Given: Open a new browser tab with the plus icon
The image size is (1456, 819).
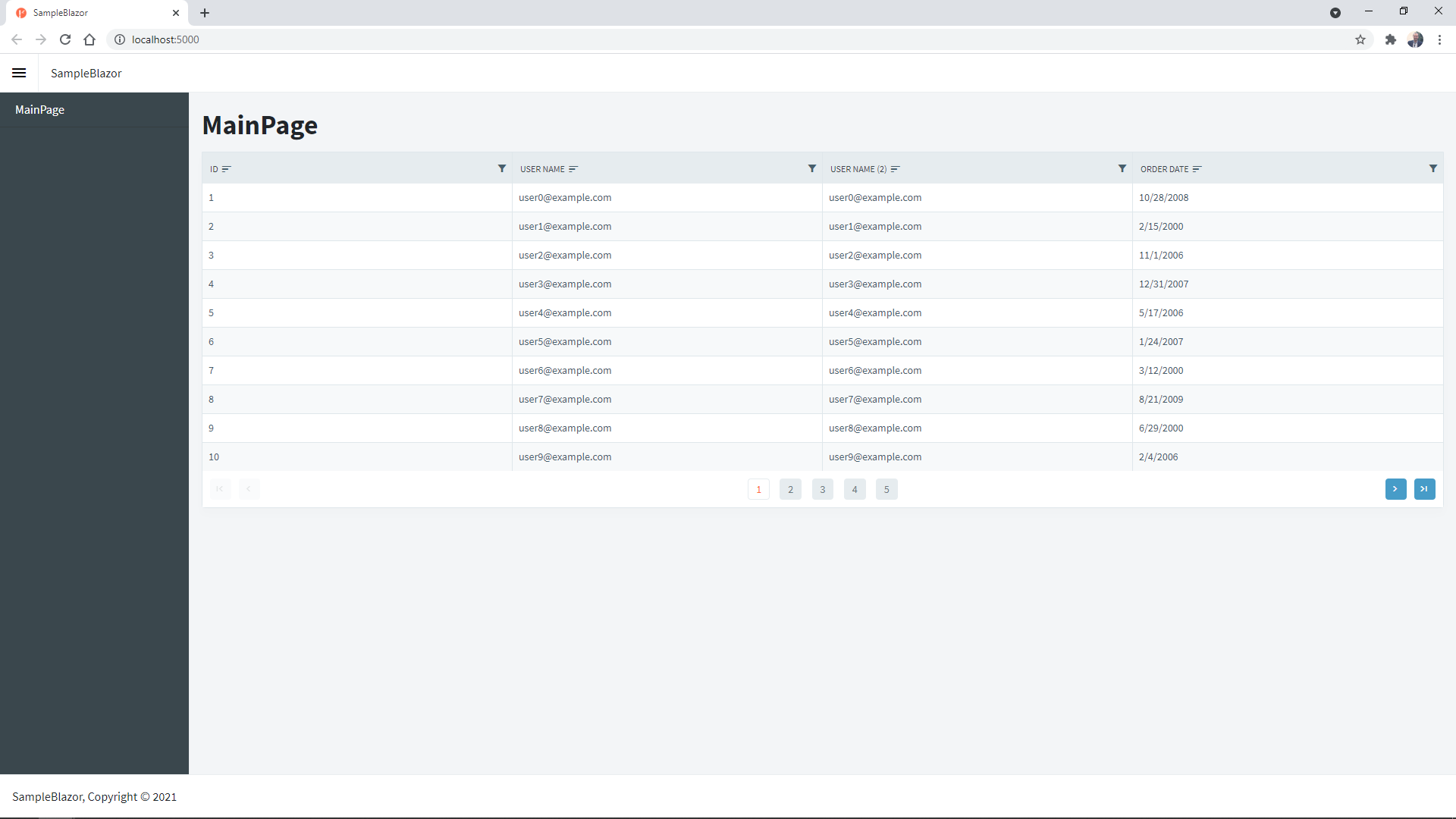Looking at the screenshot, I should pyautogui.click(x=205, y=13).
